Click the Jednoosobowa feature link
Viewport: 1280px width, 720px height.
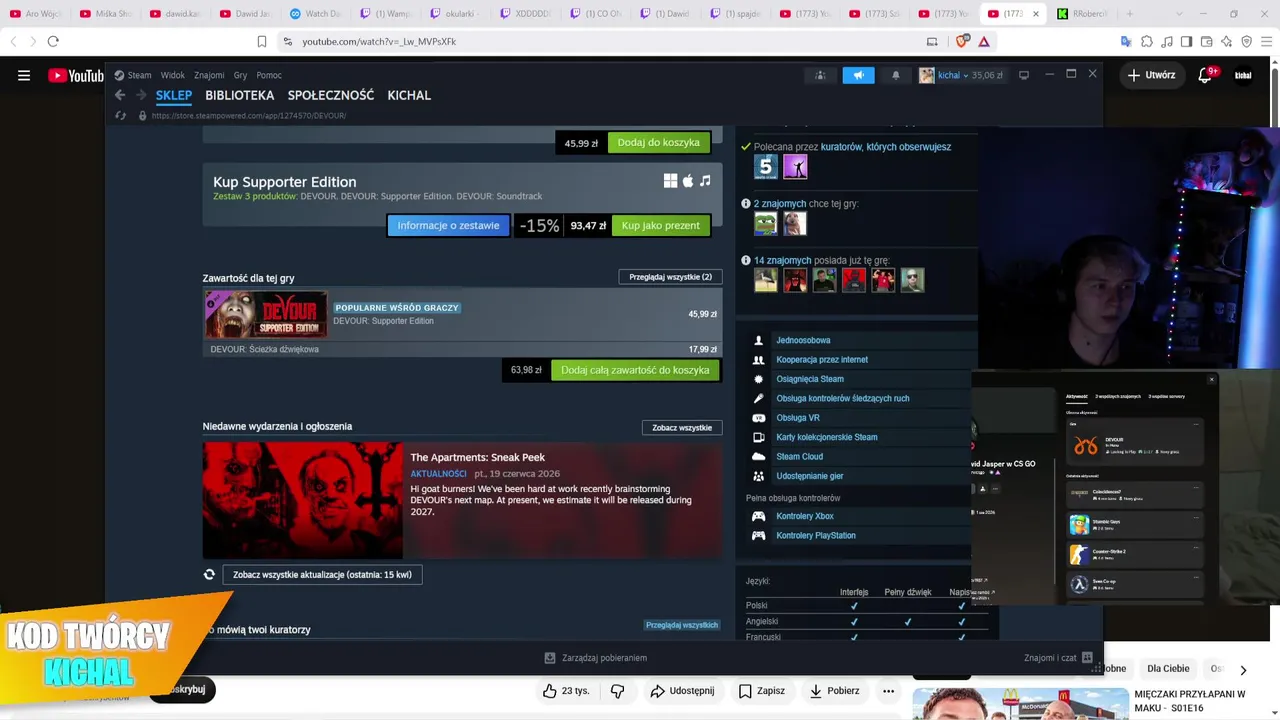point(803,341)
